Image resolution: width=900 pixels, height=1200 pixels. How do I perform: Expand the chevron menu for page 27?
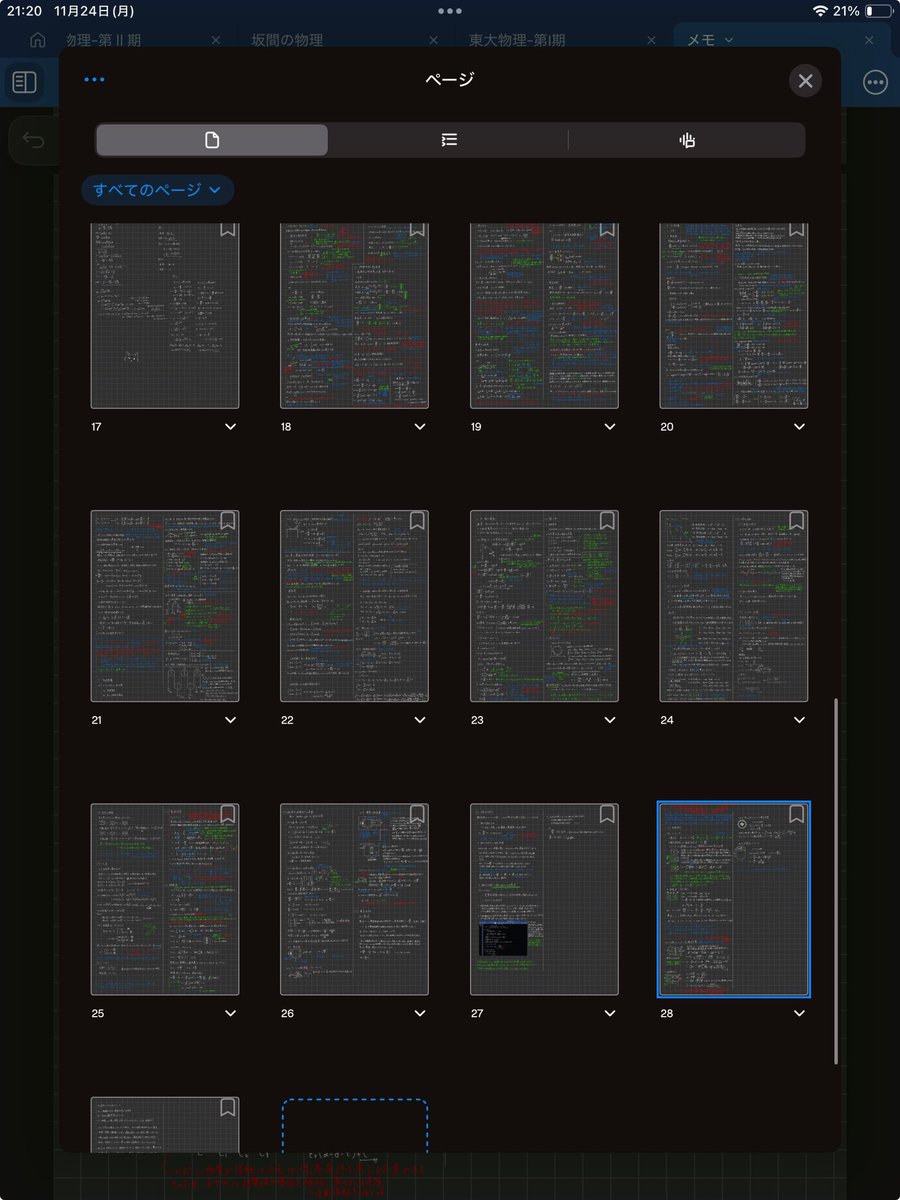pyautogui.click(x=610, y=1013)
